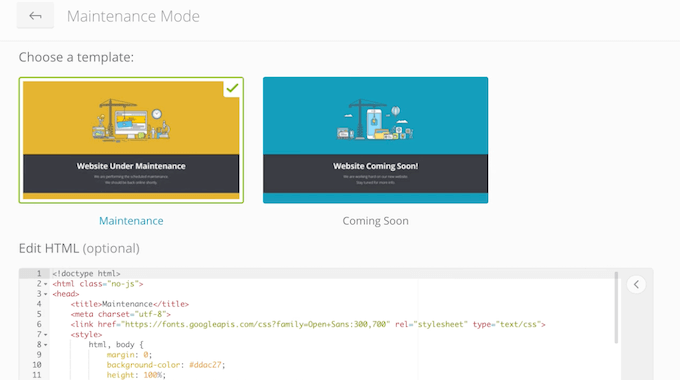Image resolution: width=680 pixels, height=380 pixels.
Task: Select the Maintenance template thumbnail
Action: point(131,140)
